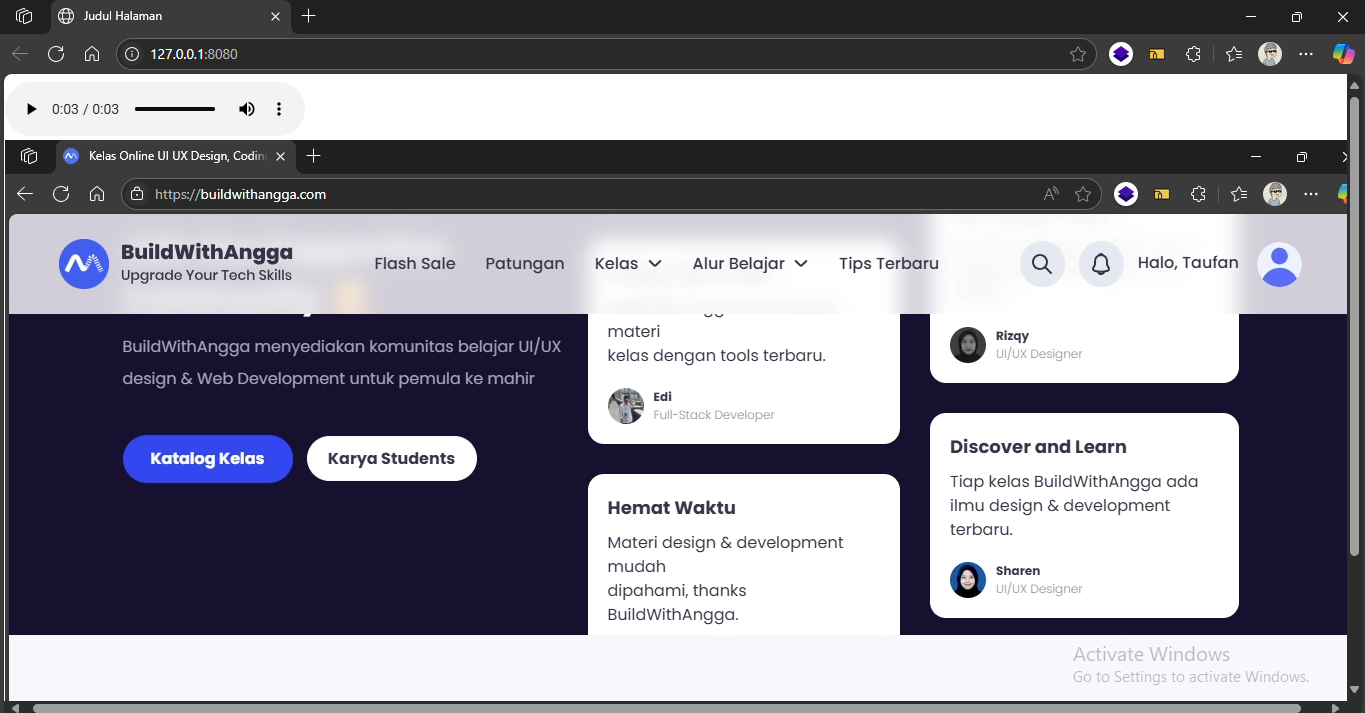Open a new tab in outer browser
Image resolution: width=1365 pixels, height=713 pixels.
tap(309, 16)
